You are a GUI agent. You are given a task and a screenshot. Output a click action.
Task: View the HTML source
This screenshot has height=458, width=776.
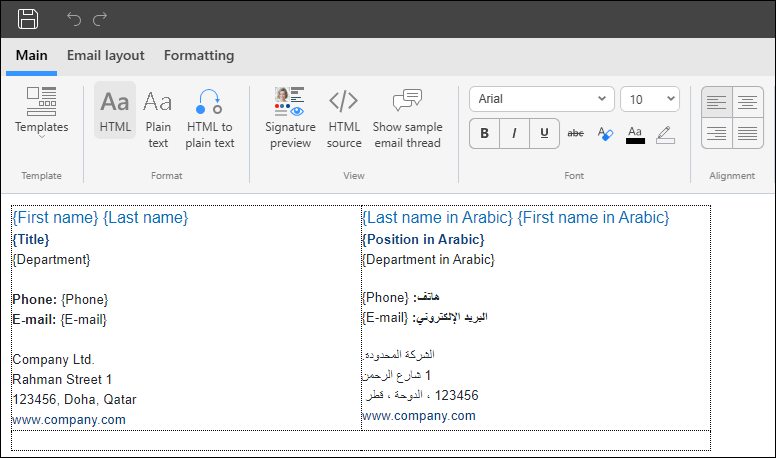click(344, 118)
